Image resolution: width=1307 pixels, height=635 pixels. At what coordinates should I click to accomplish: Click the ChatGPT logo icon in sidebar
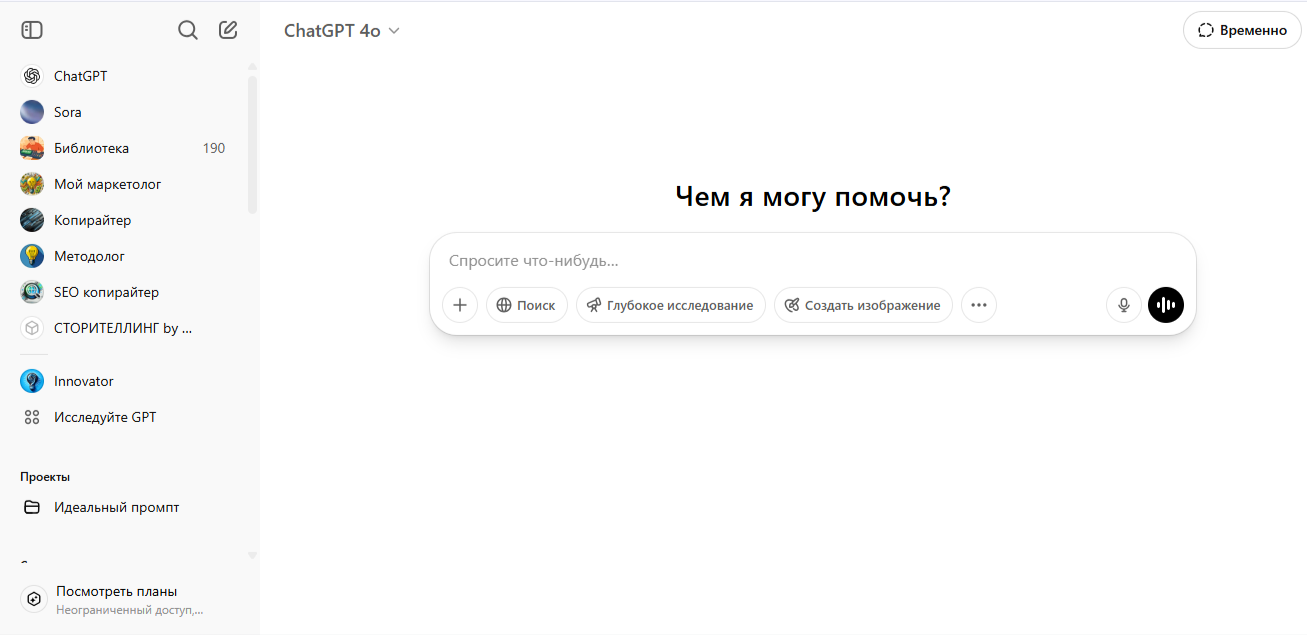[x=32, y=76]
